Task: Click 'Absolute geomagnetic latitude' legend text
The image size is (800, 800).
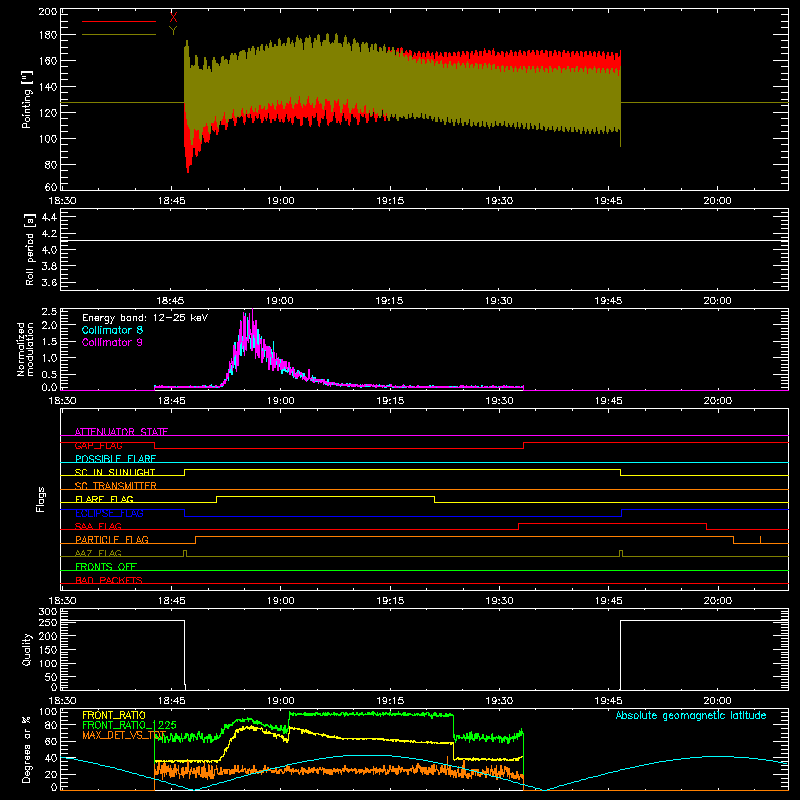Action: pyautogui.click(x=691, y=715)
